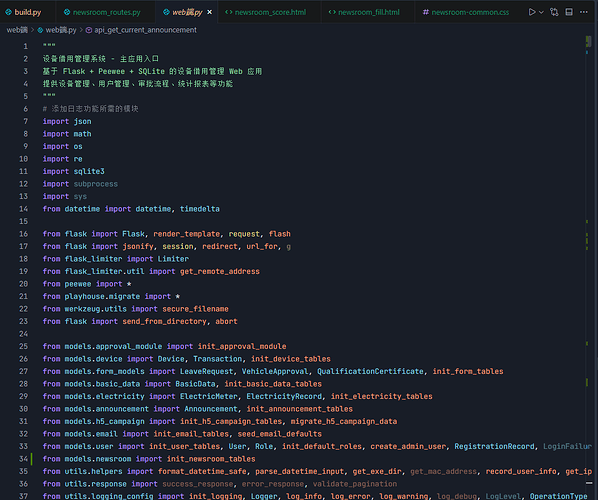Screen dimensions: 598x500
Task: Click line number 34 in the gutter
Action: 24,459
